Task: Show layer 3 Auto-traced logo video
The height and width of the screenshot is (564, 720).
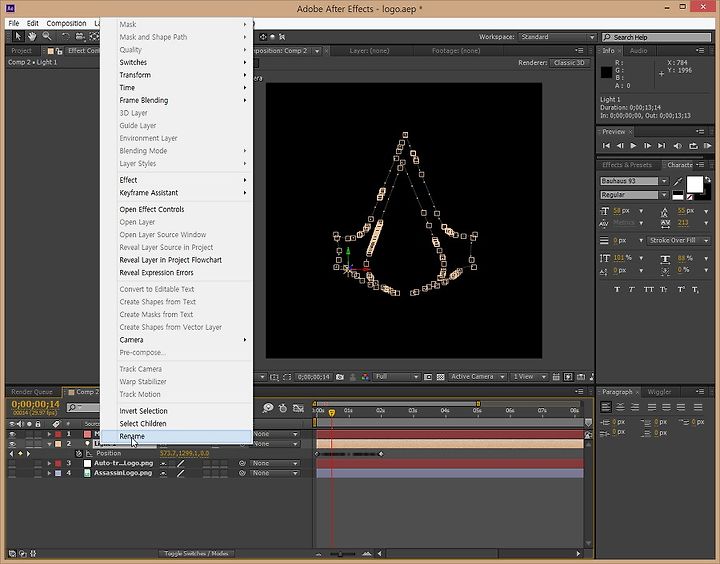Action: coord(12,463)
